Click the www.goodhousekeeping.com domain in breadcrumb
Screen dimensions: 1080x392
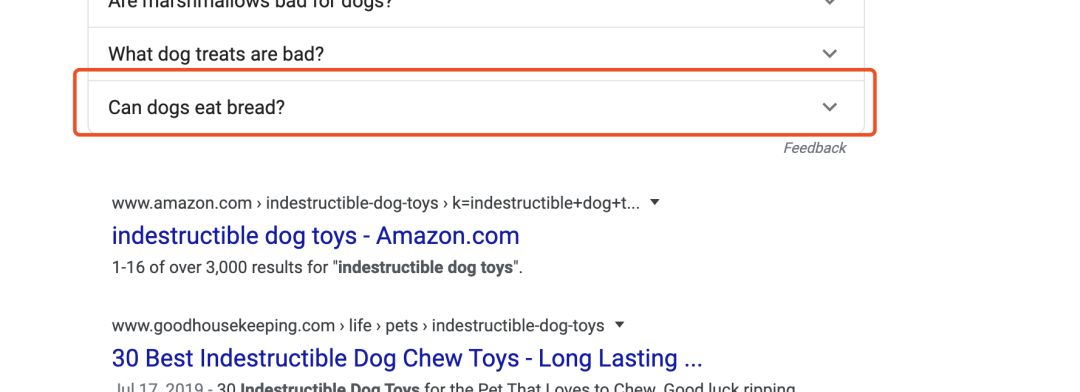click(222, 325)
